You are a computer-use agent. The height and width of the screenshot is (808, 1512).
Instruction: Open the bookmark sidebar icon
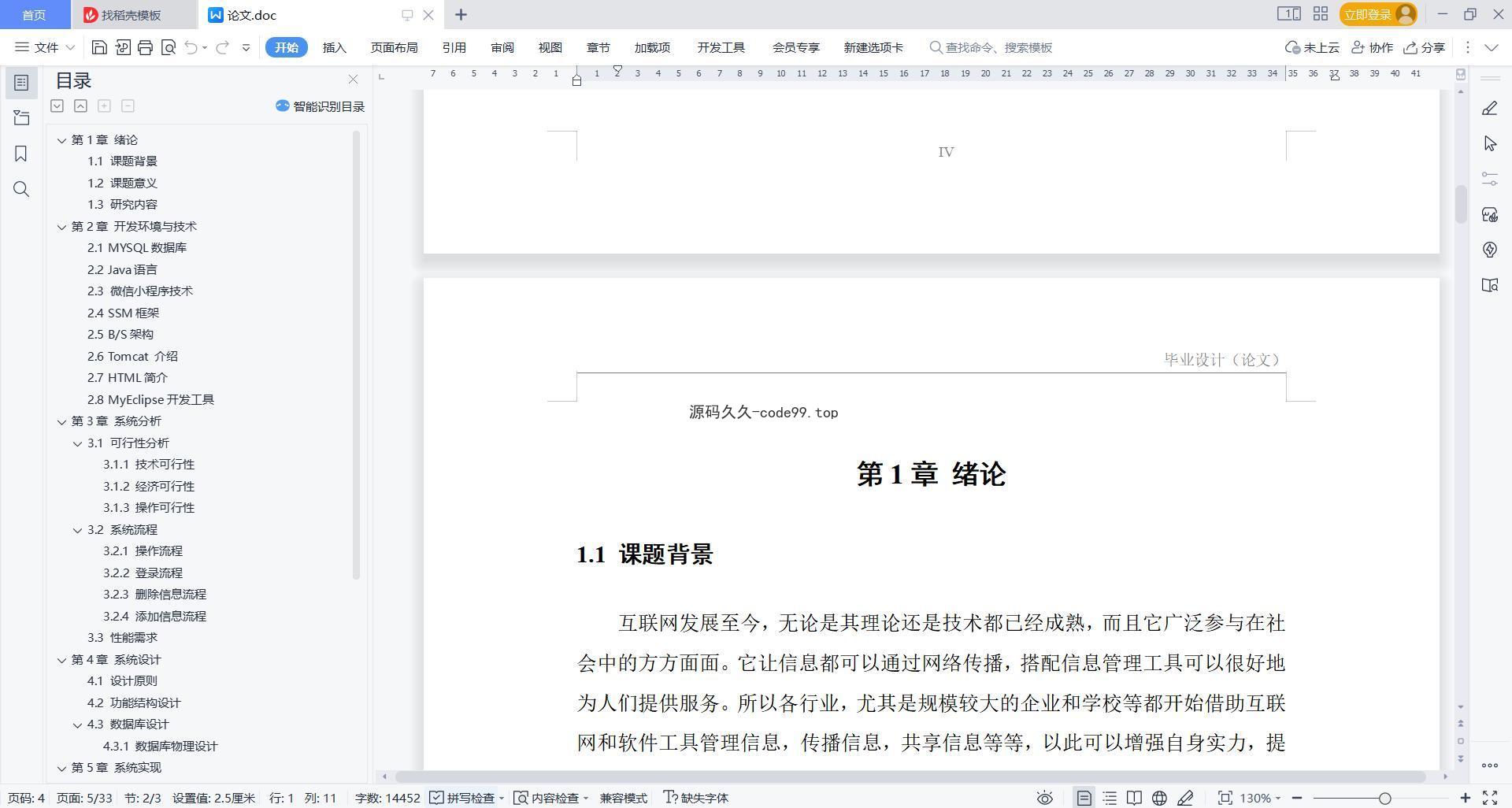click(x=21, y=154)
